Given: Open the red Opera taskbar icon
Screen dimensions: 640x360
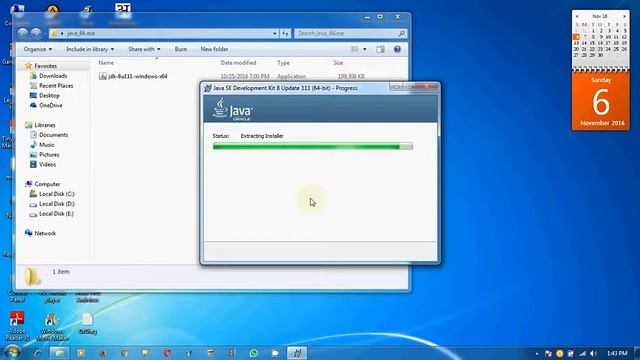Looking at the screenshot, I should click(x=167, y=353).
